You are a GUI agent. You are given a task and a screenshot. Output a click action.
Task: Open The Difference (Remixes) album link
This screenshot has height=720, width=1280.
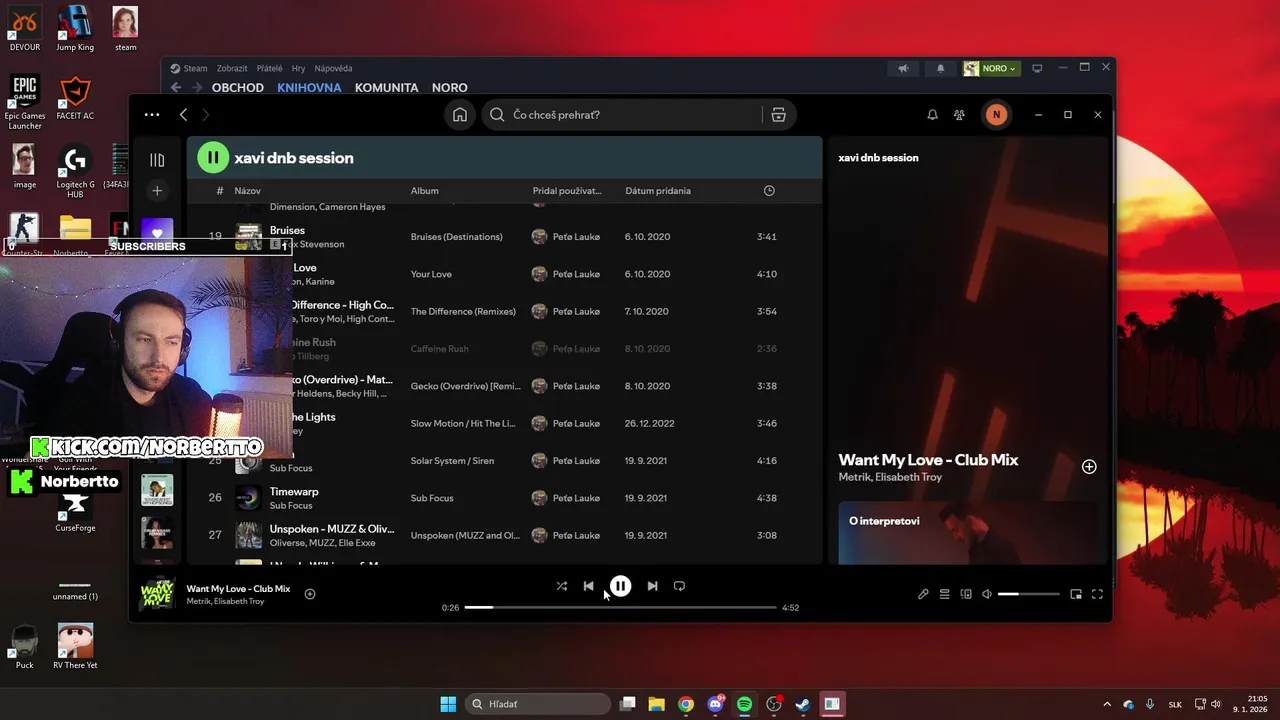[463, 311]
